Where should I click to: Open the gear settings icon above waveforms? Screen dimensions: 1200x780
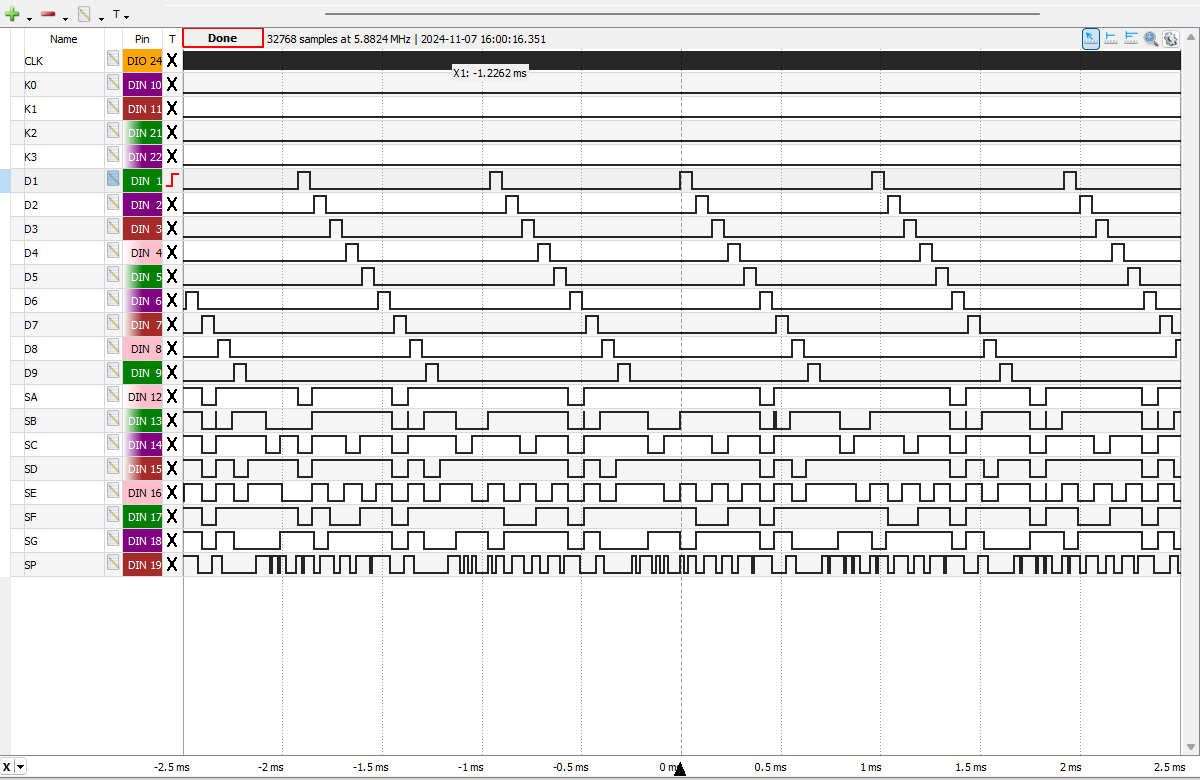pos(1170,38)
